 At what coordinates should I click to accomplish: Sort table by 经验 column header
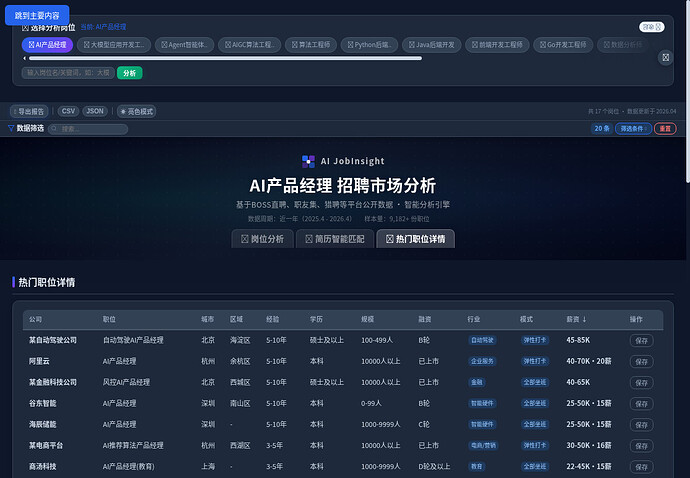click(x=273, y=319)
